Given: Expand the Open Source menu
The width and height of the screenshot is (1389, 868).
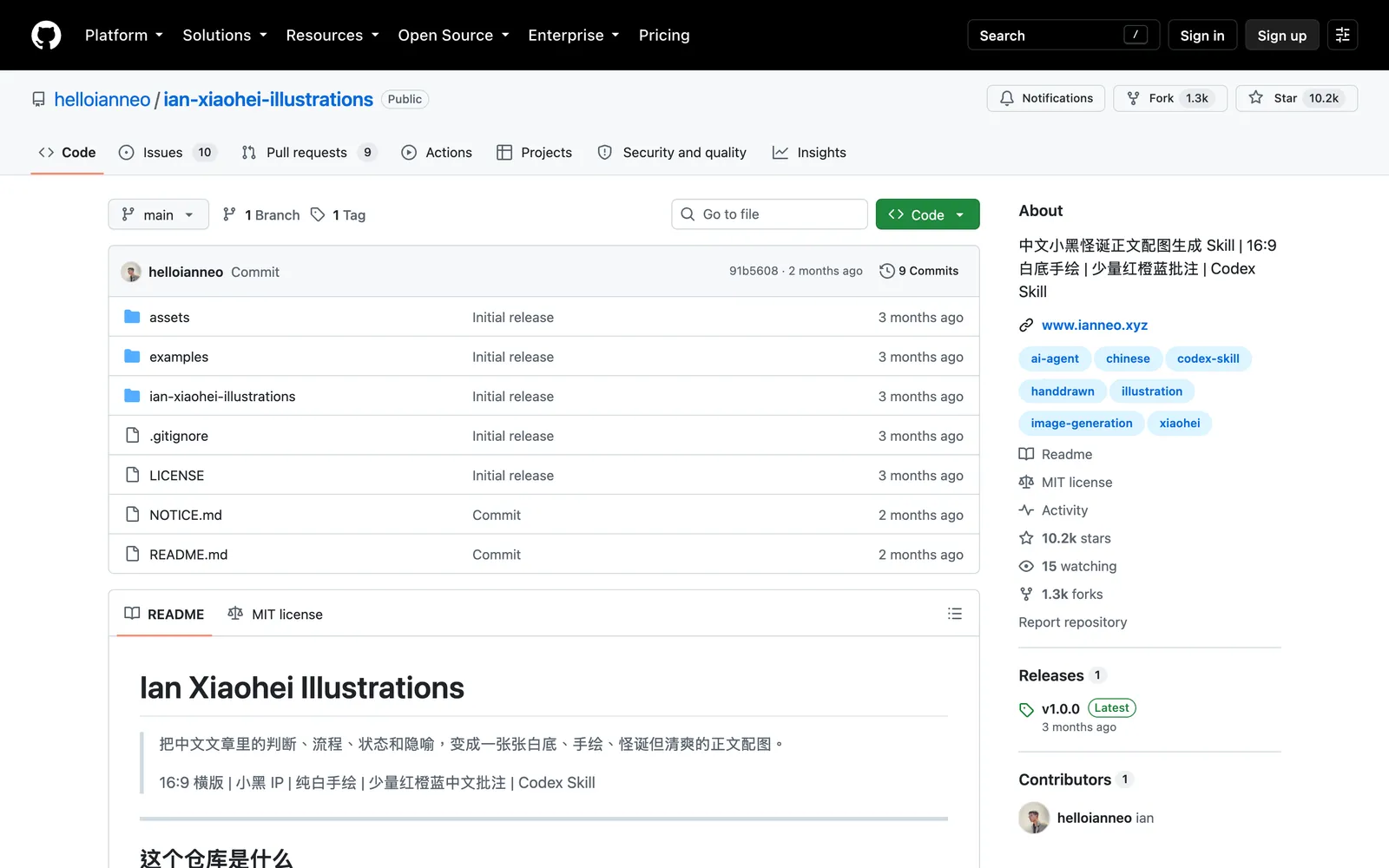Looking at the screenshot, I should point(453,35).
